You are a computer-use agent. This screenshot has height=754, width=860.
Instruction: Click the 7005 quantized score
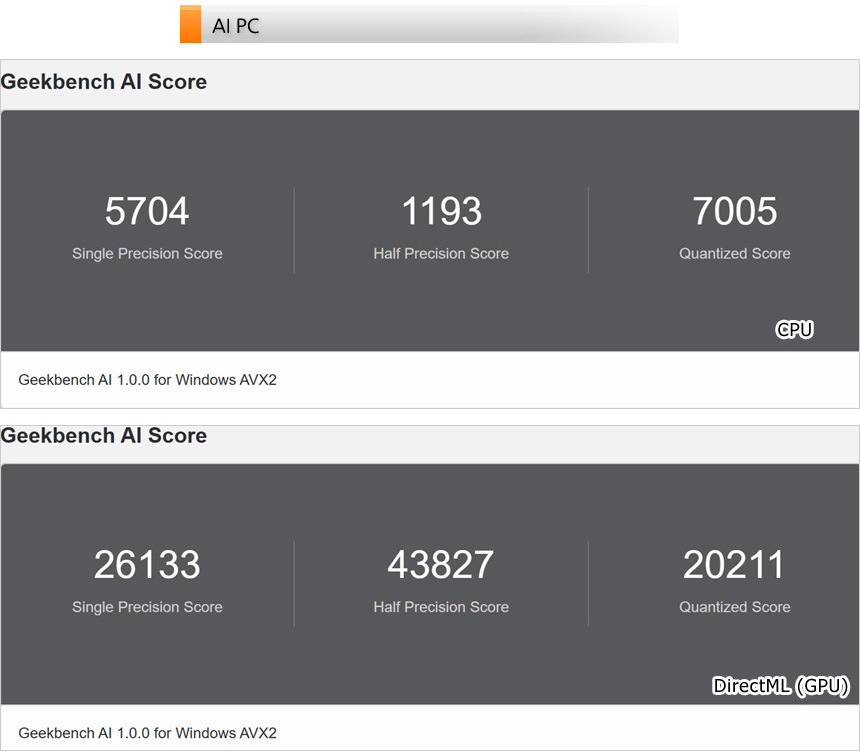click(734, 211)
